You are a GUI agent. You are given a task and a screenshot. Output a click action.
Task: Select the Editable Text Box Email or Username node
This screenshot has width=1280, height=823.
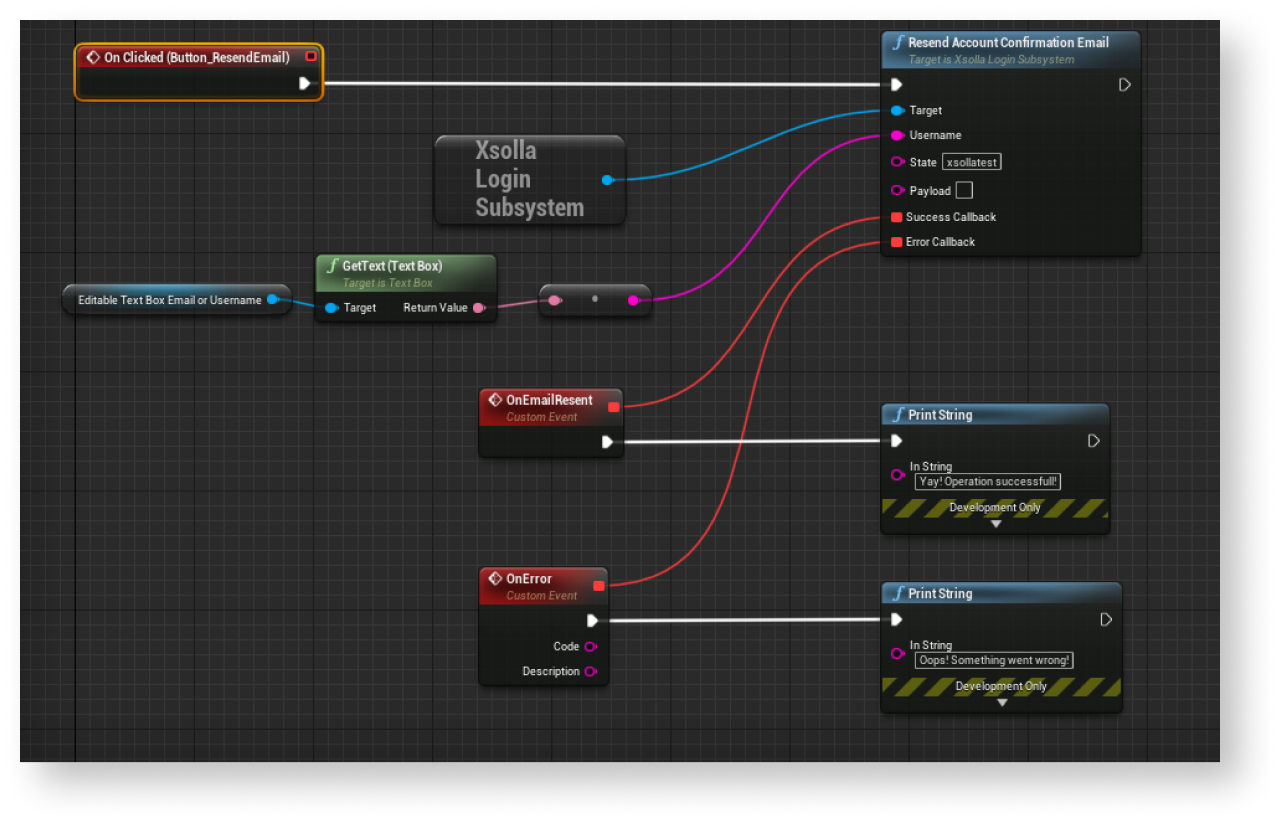pyautogui.click(x=170, y=300)
